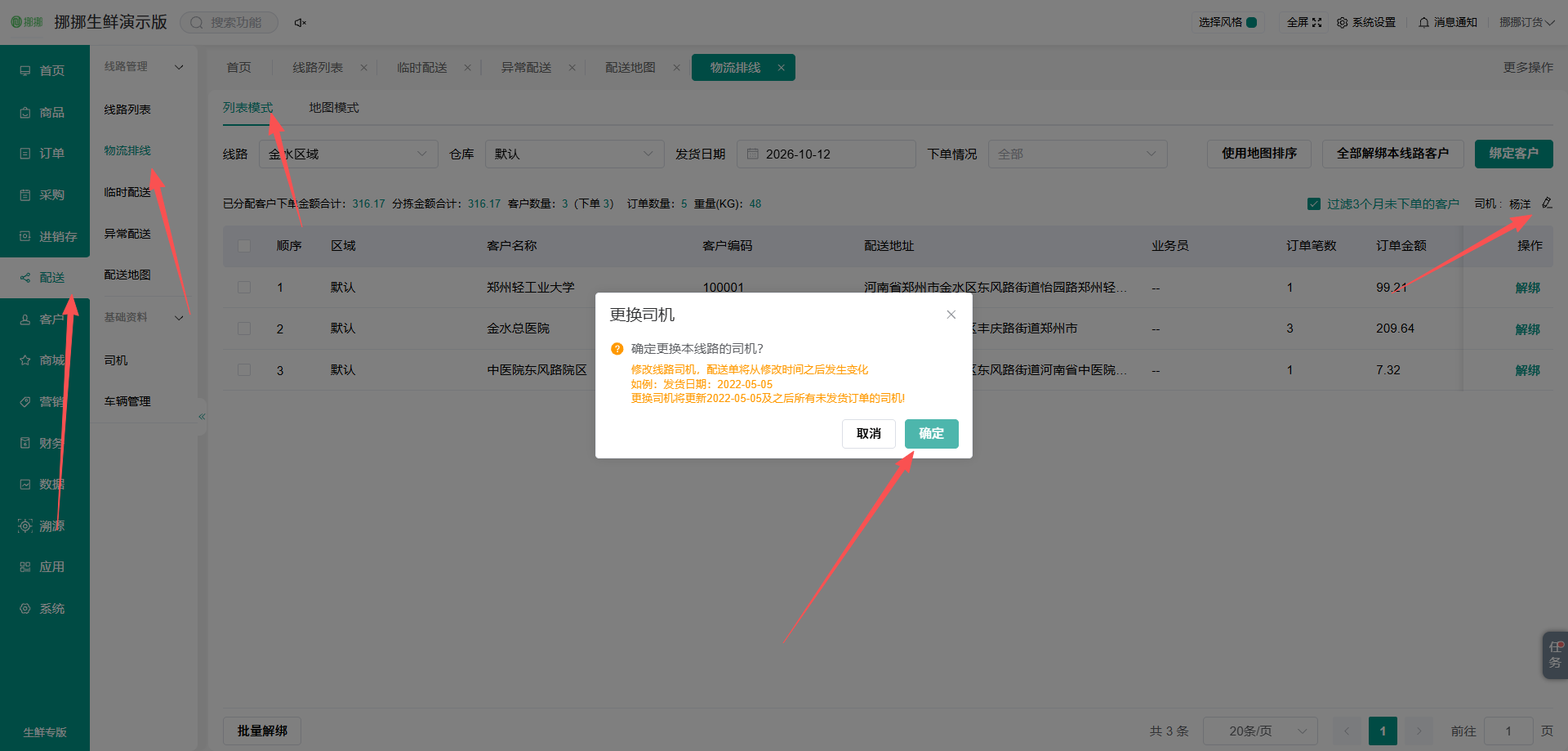Open the 应用 apps sidebar icon

[x=25, y=567]
